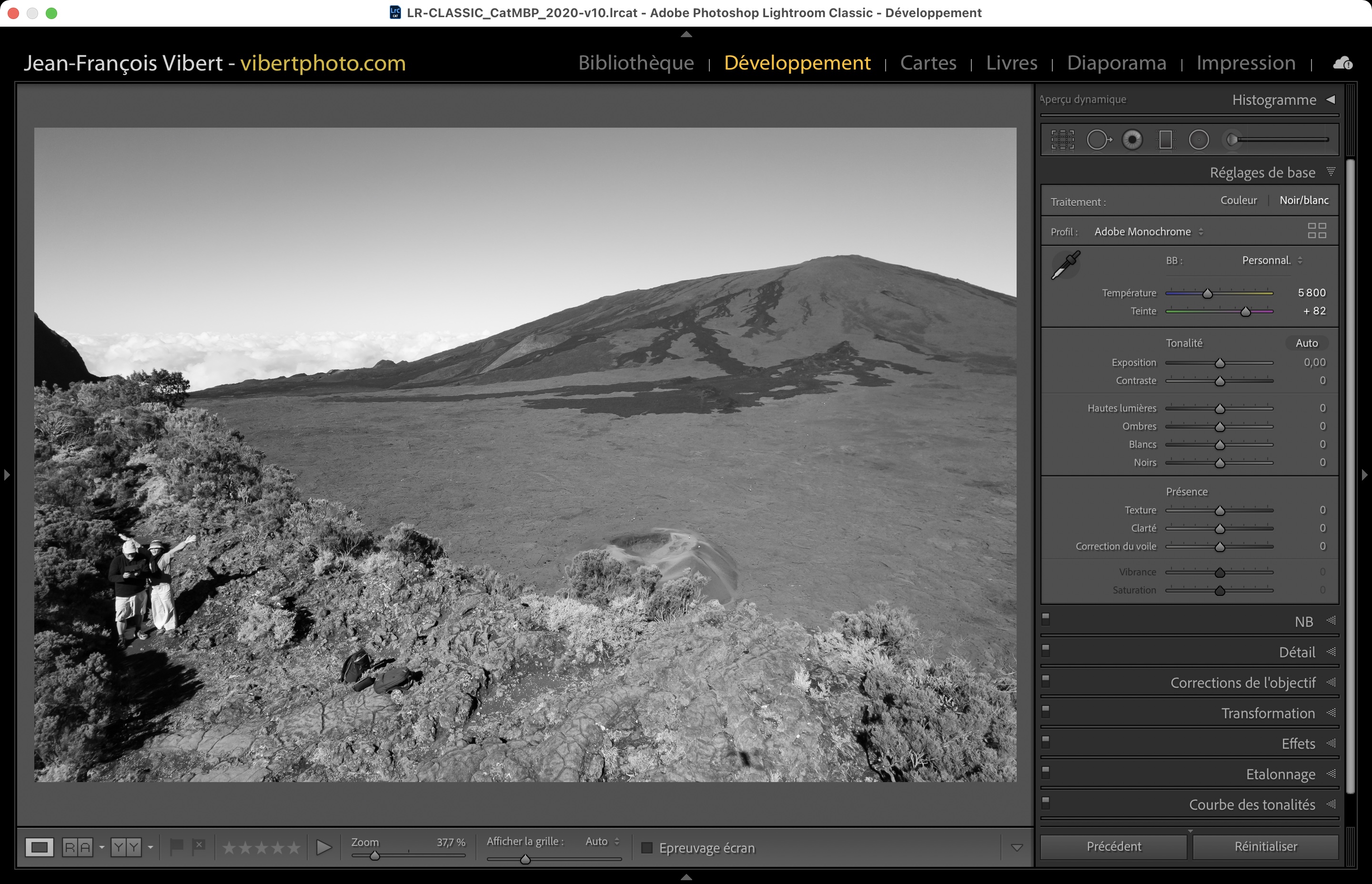
Task: Expand the Courbe des tonalités panel
Action: click(x=1251, y=805)
